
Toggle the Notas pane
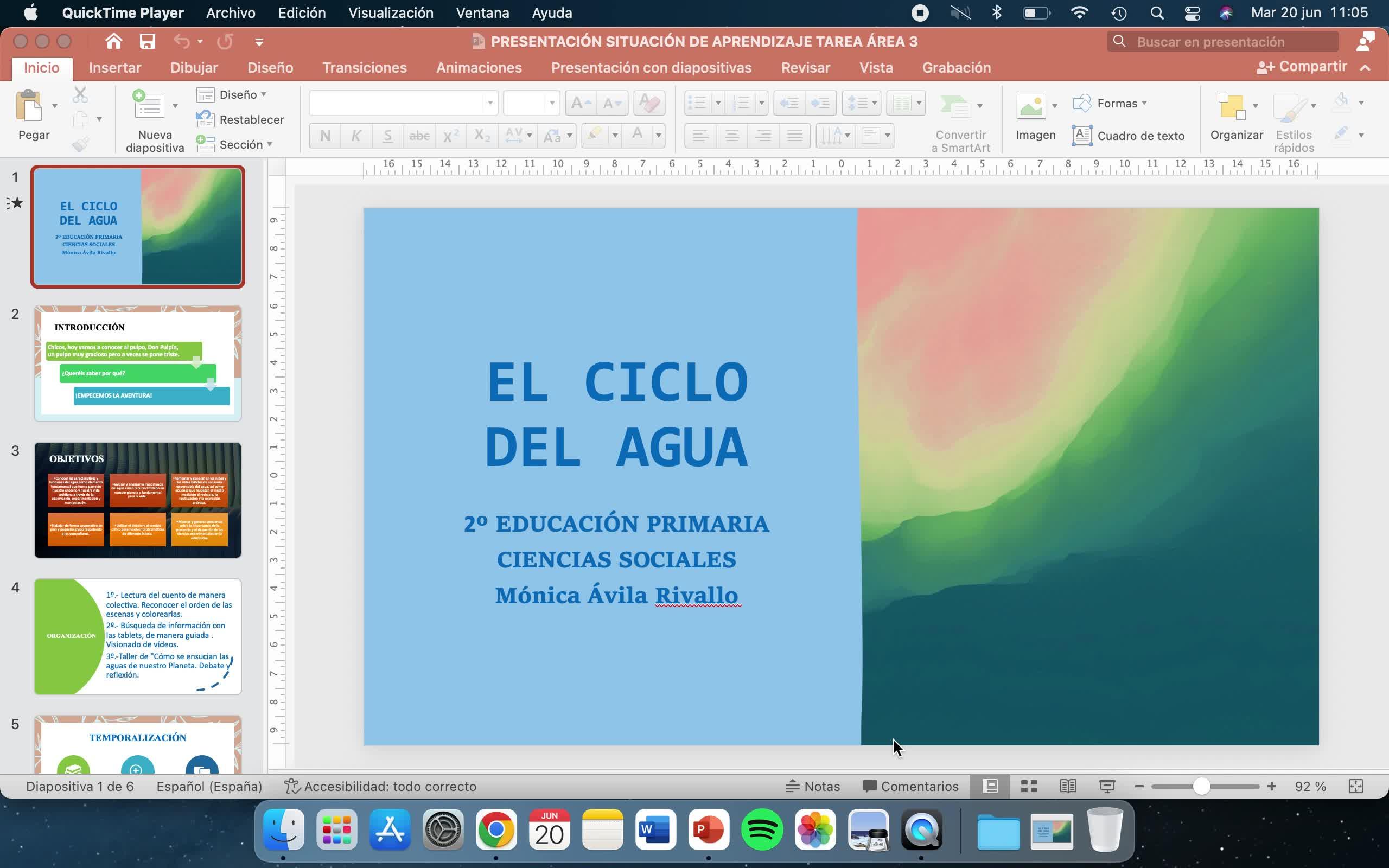pos(813,786)
